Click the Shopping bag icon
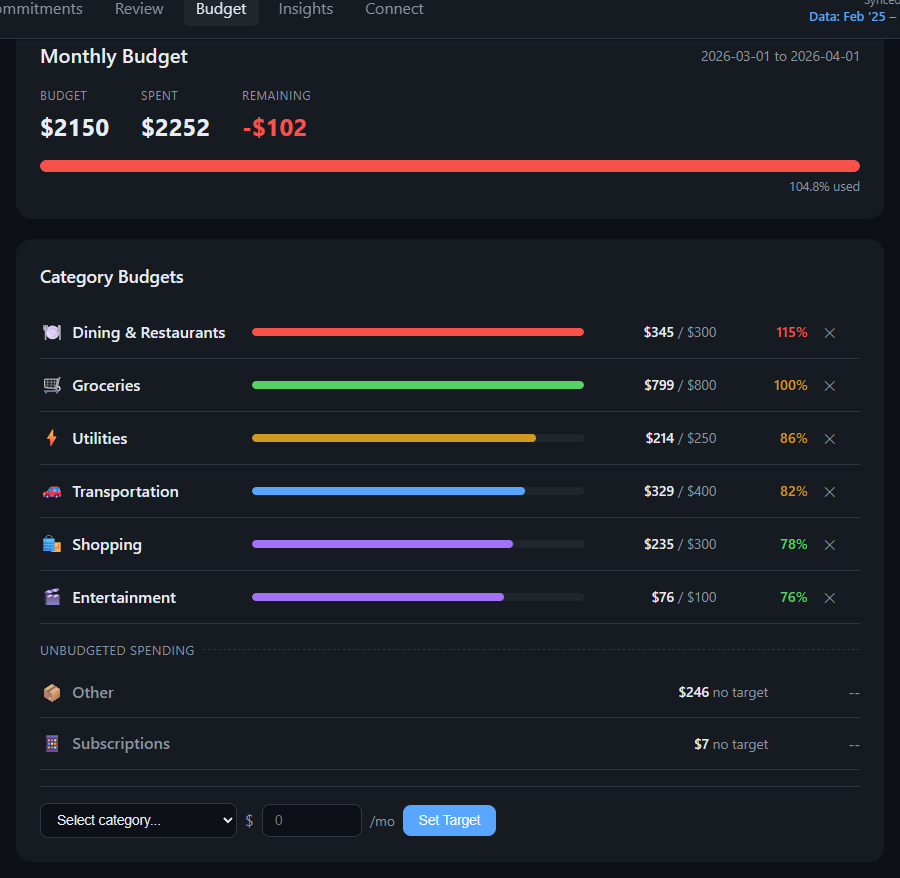The height and width of the screenshot is (878, 900). (x=51, y=544)
